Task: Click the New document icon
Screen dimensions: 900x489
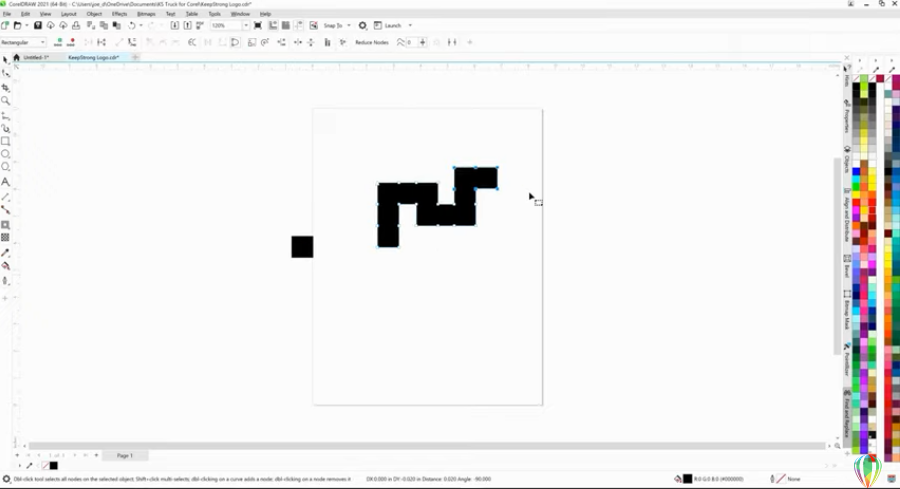Action: (5, 25)
